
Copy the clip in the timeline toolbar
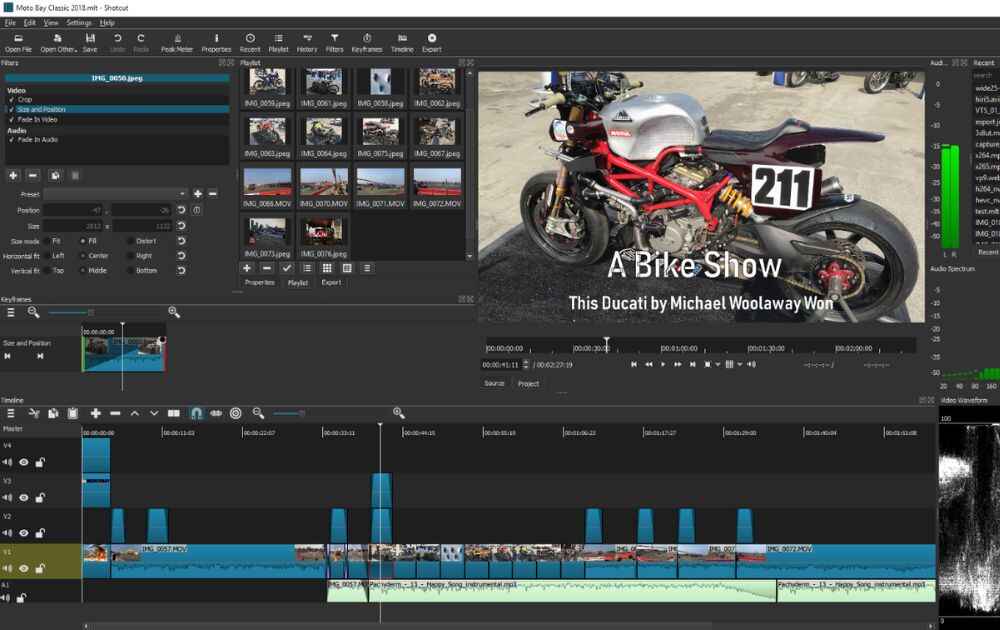53,414
